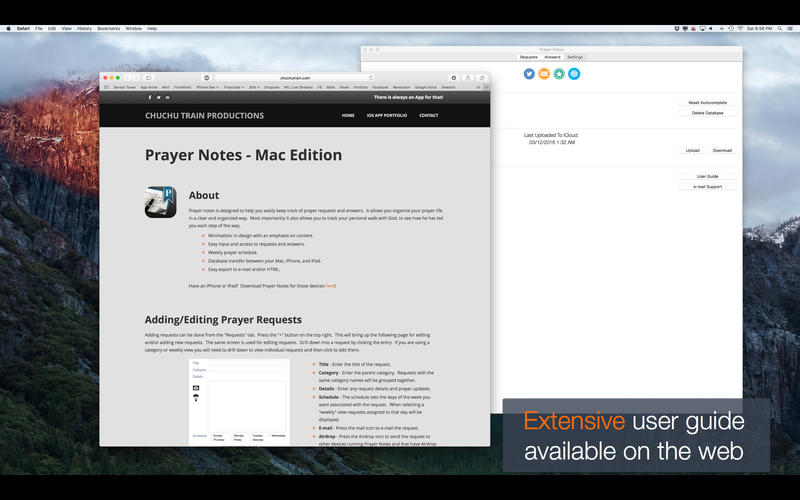Click the green star rating icon
Image resolution: width=800 pixels, height=500 pixels.
tap(559, 73)
